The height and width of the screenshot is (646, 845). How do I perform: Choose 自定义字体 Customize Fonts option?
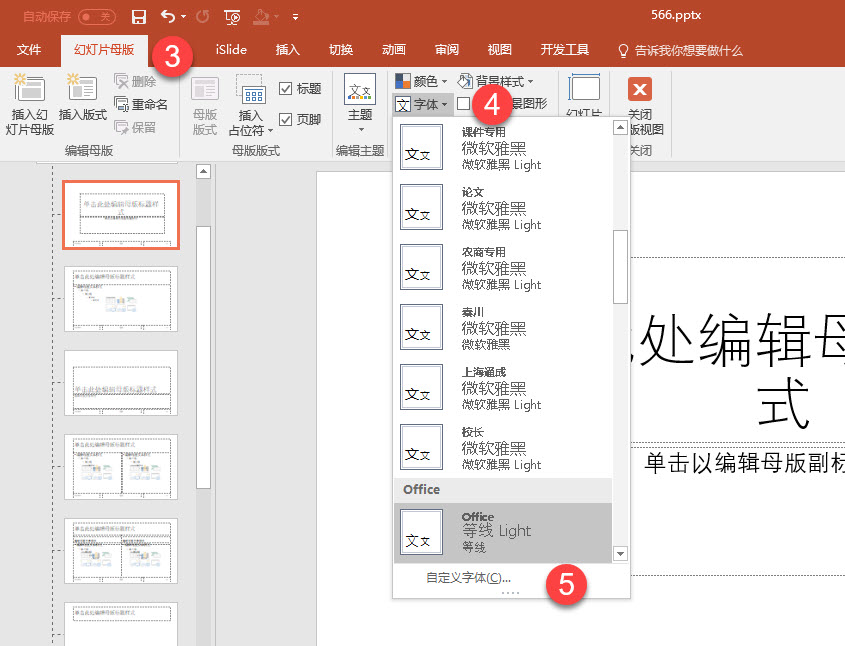coord(468,578)
